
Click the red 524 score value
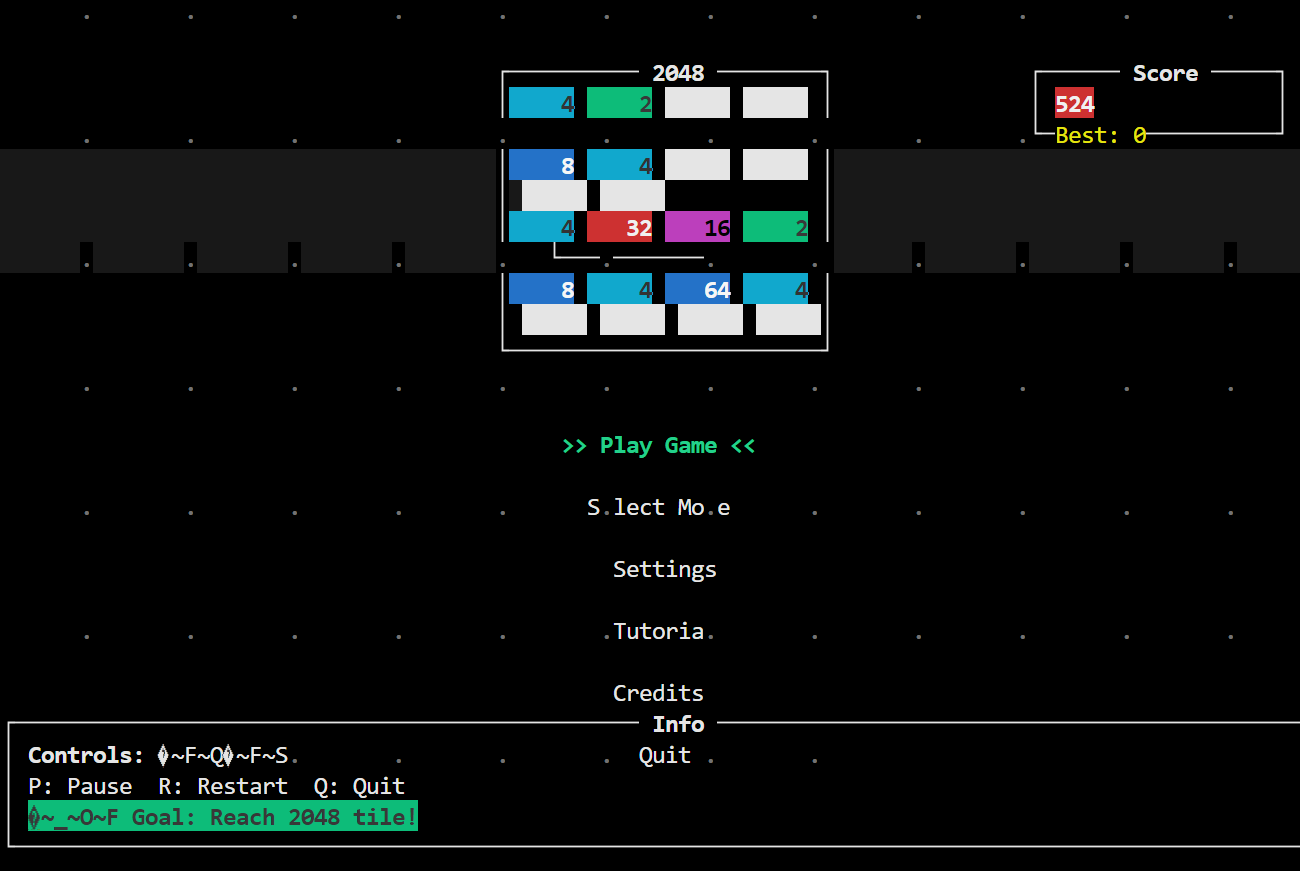[x=1074, y=103]
